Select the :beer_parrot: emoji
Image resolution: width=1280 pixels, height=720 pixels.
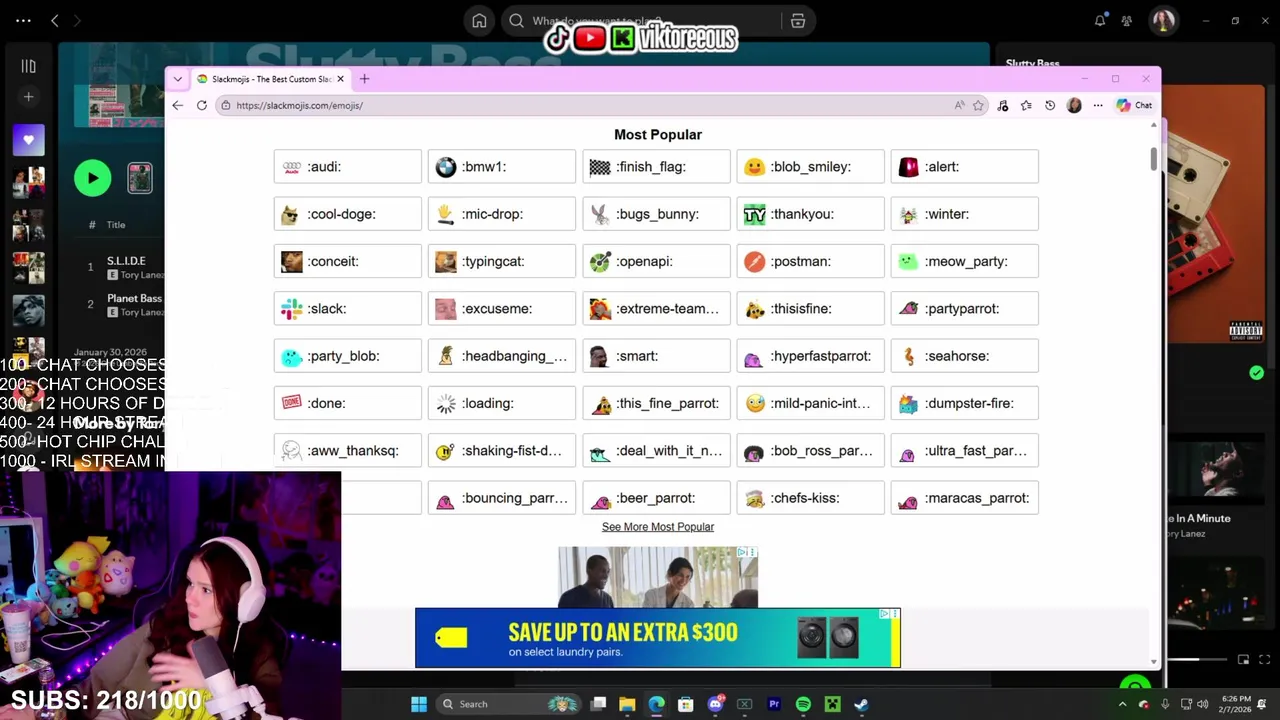tap(656, 498)
